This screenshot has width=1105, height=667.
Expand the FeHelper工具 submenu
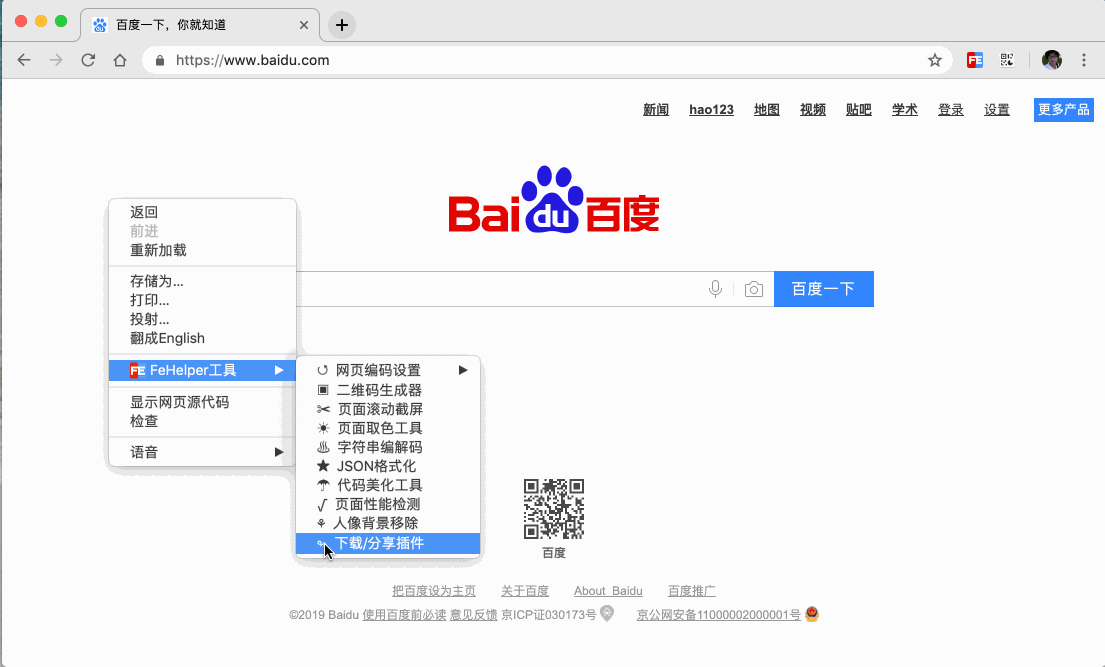pos(202,370)
